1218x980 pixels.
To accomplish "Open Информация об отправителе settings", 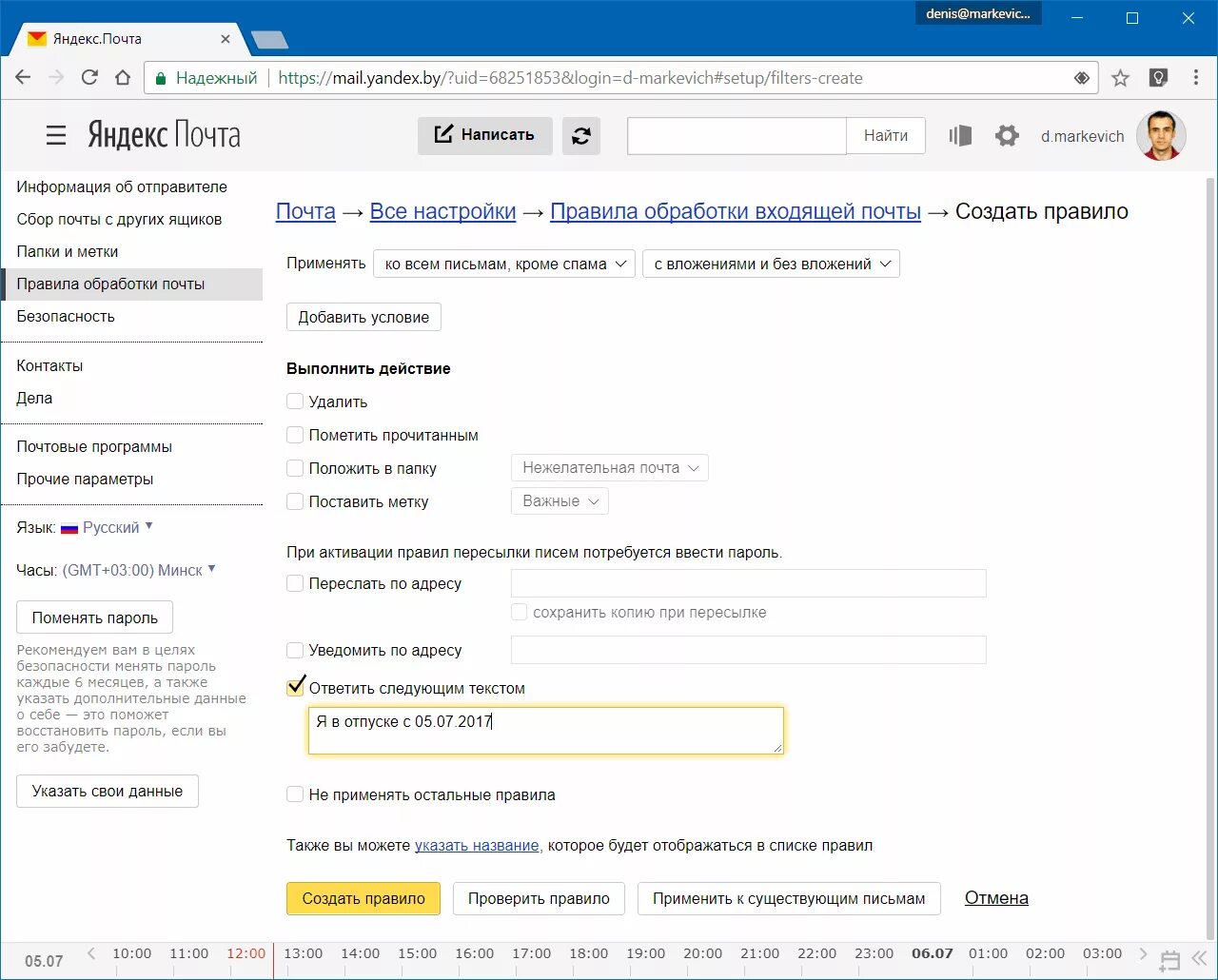I will [122, 186].
